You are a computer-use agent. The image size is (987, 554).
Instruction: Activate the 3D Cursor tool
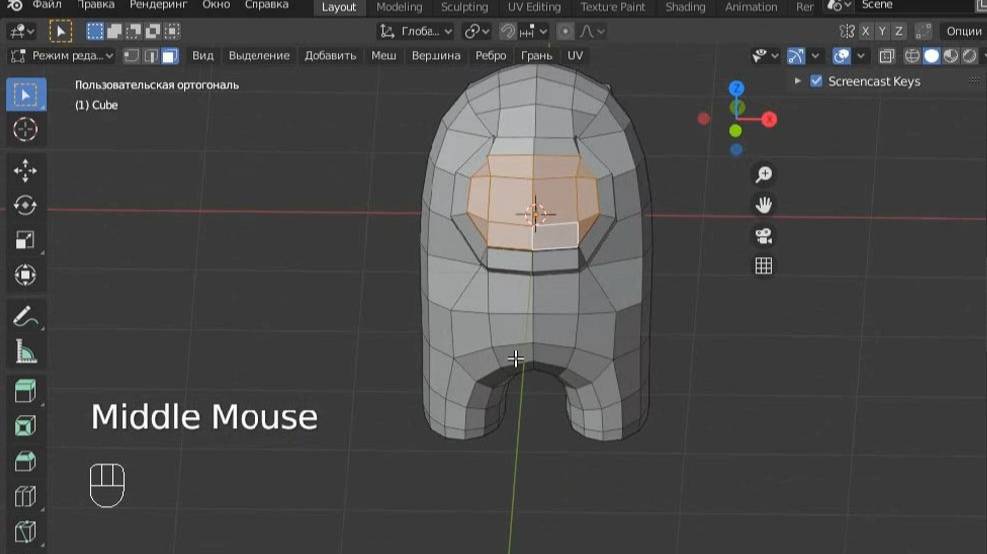26,130
